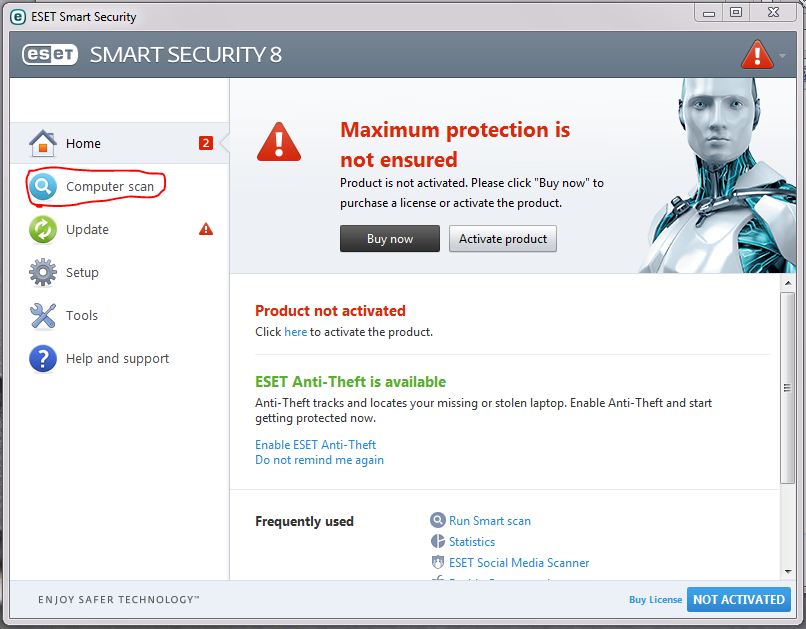Click the scrollbar down arrow
Image resolution: width=806 pixels, height=629 pixels.
(786, 569)
